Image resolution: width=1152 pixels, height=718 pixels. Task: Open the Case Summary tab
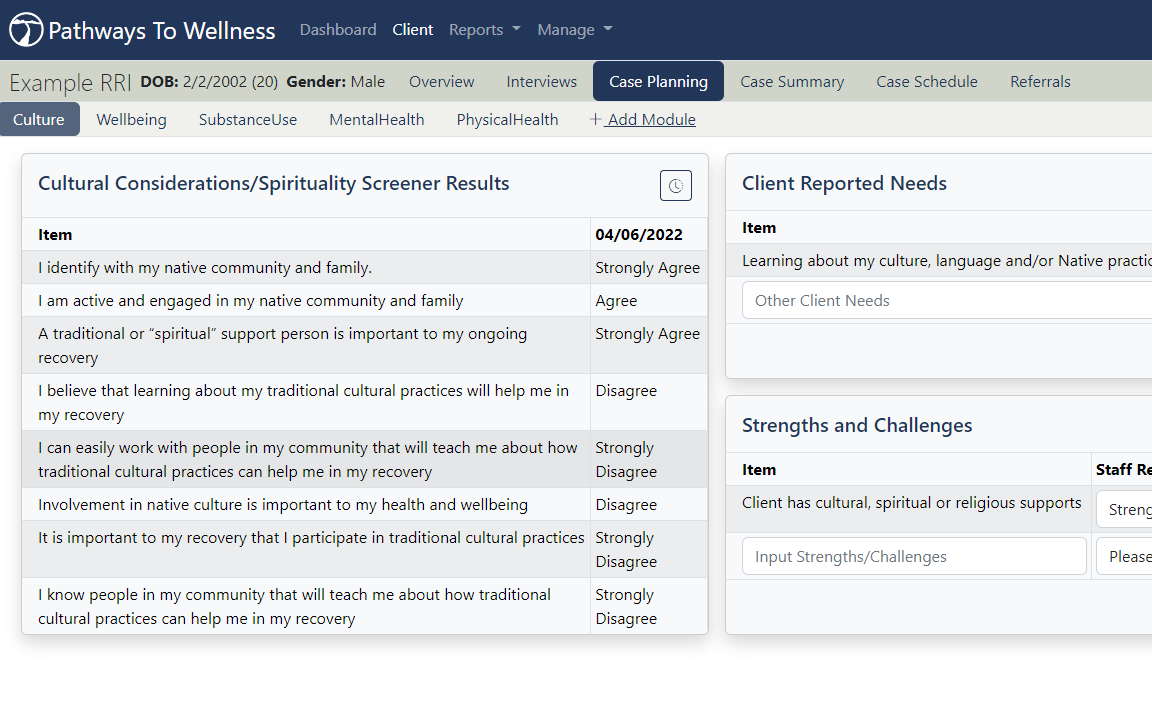tap(792, 82)
